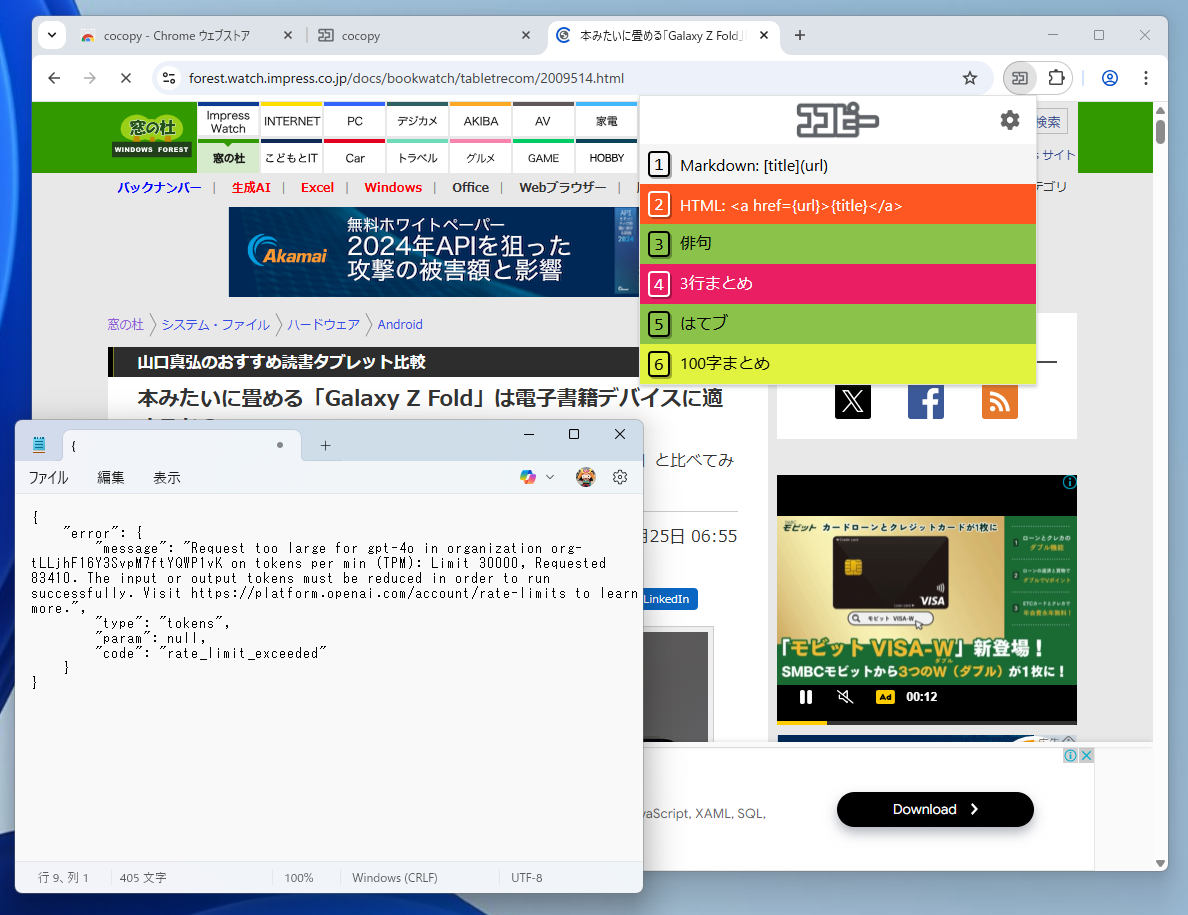The image size is (1188, 915).
Task: Open the ファイル menu in Notepad
Action: [x=47, y=477]
